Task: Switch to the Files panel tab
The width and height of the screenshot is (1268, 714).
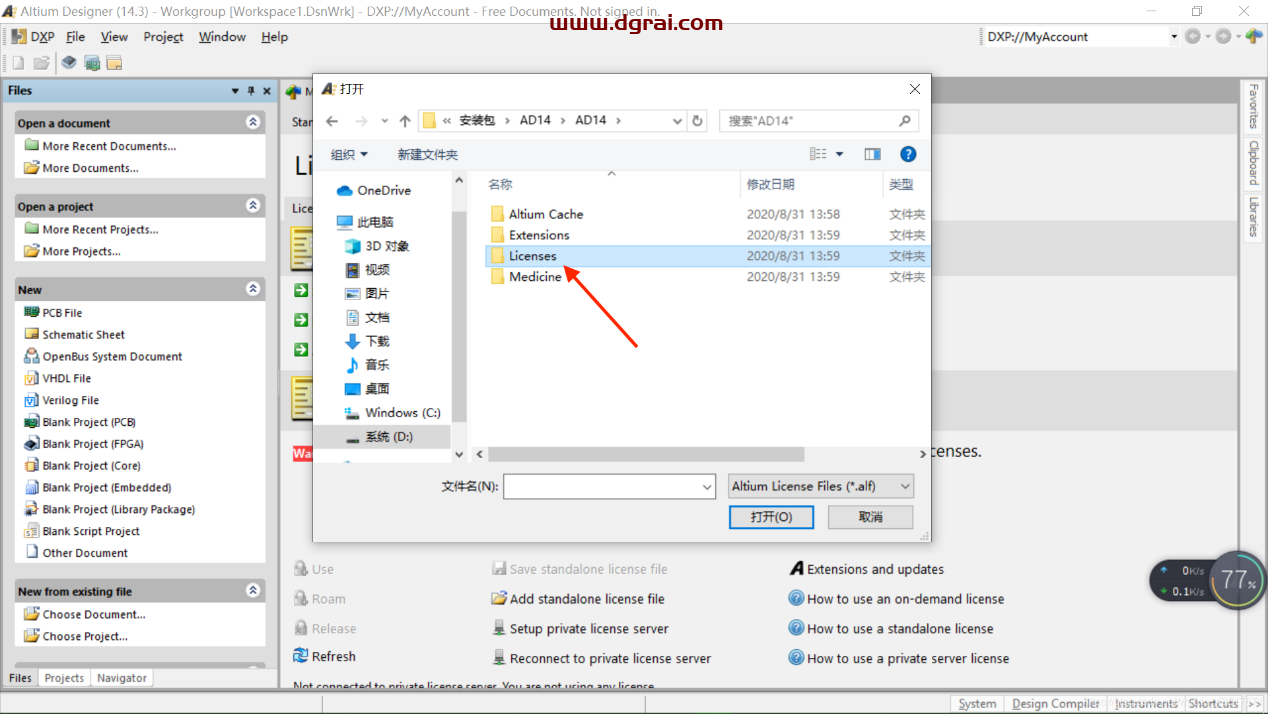Action: 21,678
